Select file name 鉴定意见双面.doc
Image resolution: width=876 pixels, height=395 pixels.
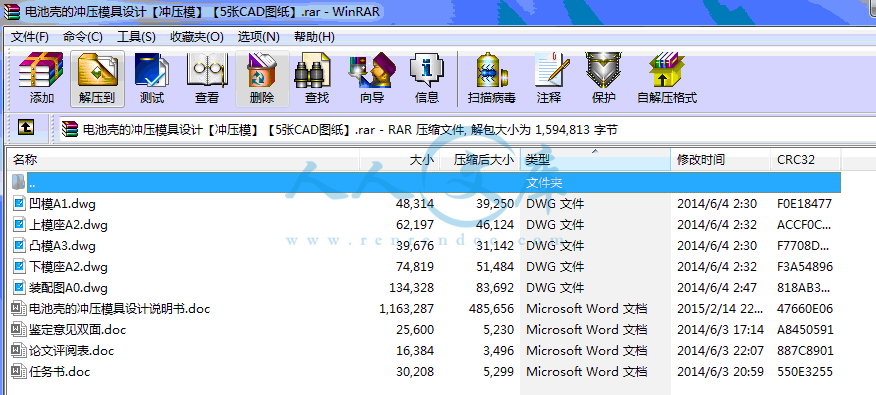tap(77, 330)
